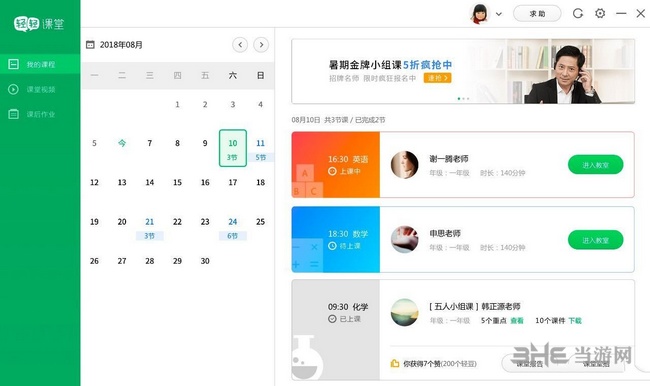Open the settings gear

pyautogui.click(x=600, y=14)
